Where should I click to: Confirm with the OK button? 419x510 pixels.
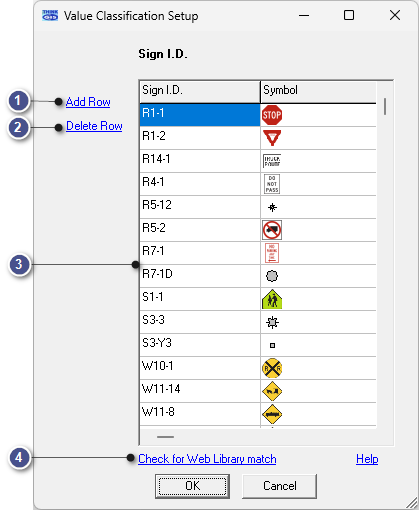[x=192, y=486]
